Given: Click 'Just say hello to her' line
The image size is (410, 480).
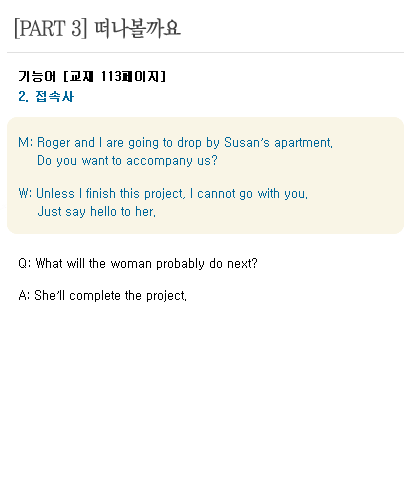Looking at the screenshot, I should (x=97, y=212).
